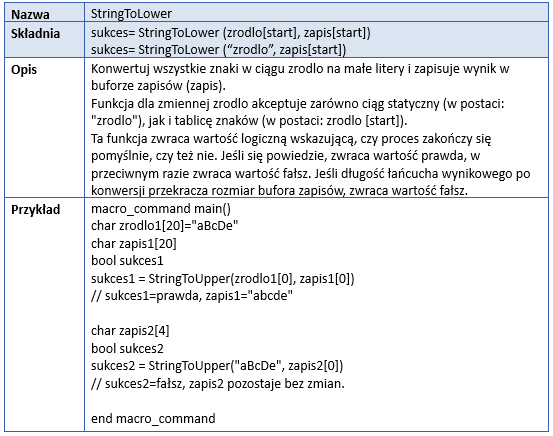The height and width of the screenshot is (436, 553).
Task: Click first syntax line with zrodlo[start]
Action: 231,33
